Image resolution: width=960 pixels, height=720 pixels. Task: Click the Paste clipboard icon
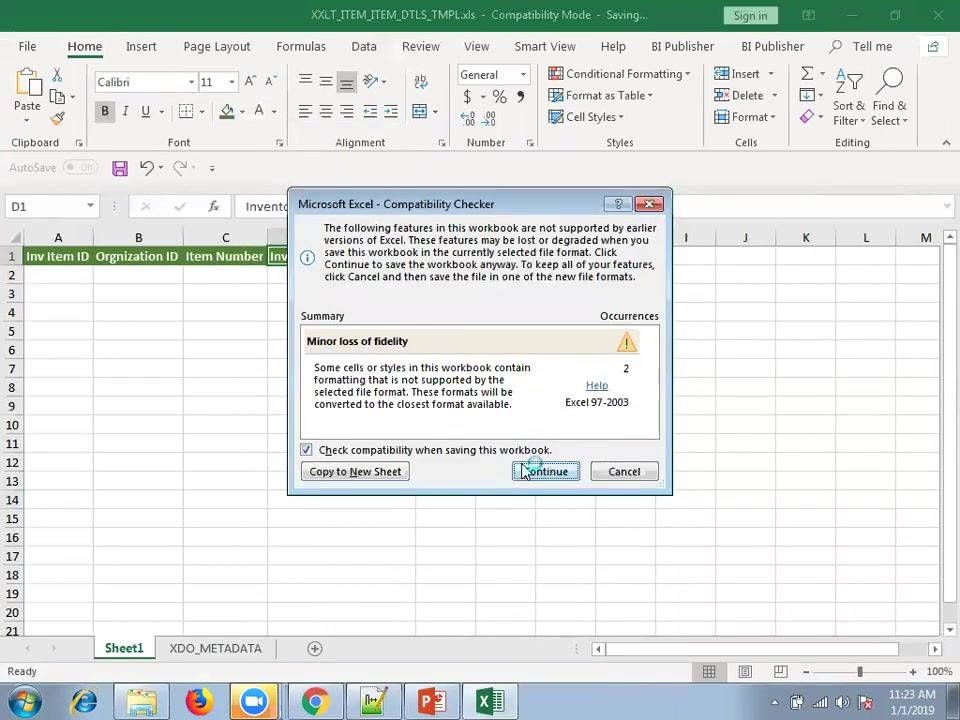click(27, 83)
